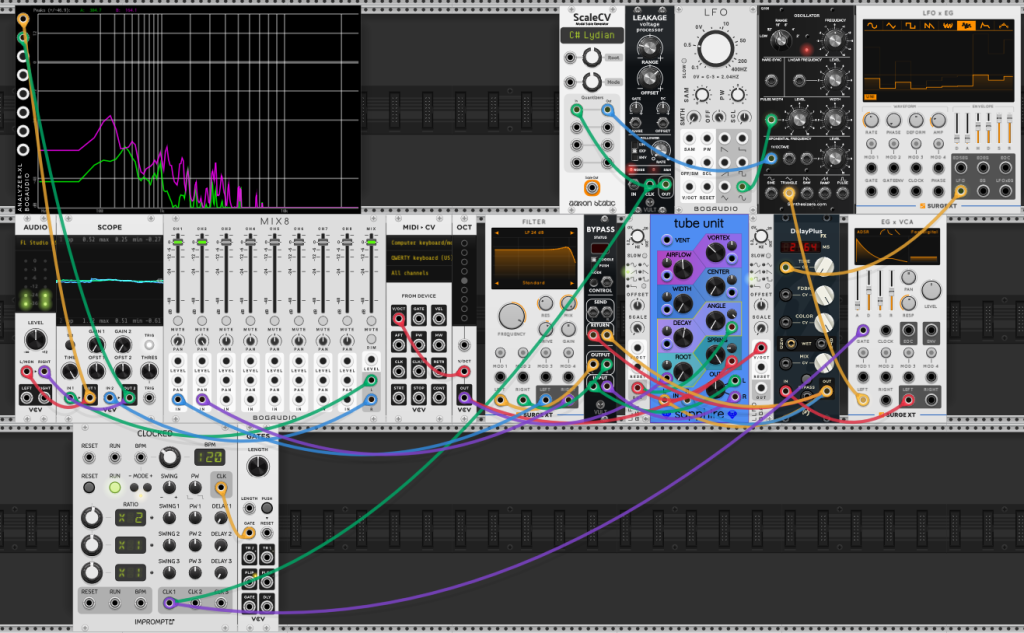Open the QWERTY keyboard (US) device selector
Screen dimensions: 1024x633
tap(419, 258)
